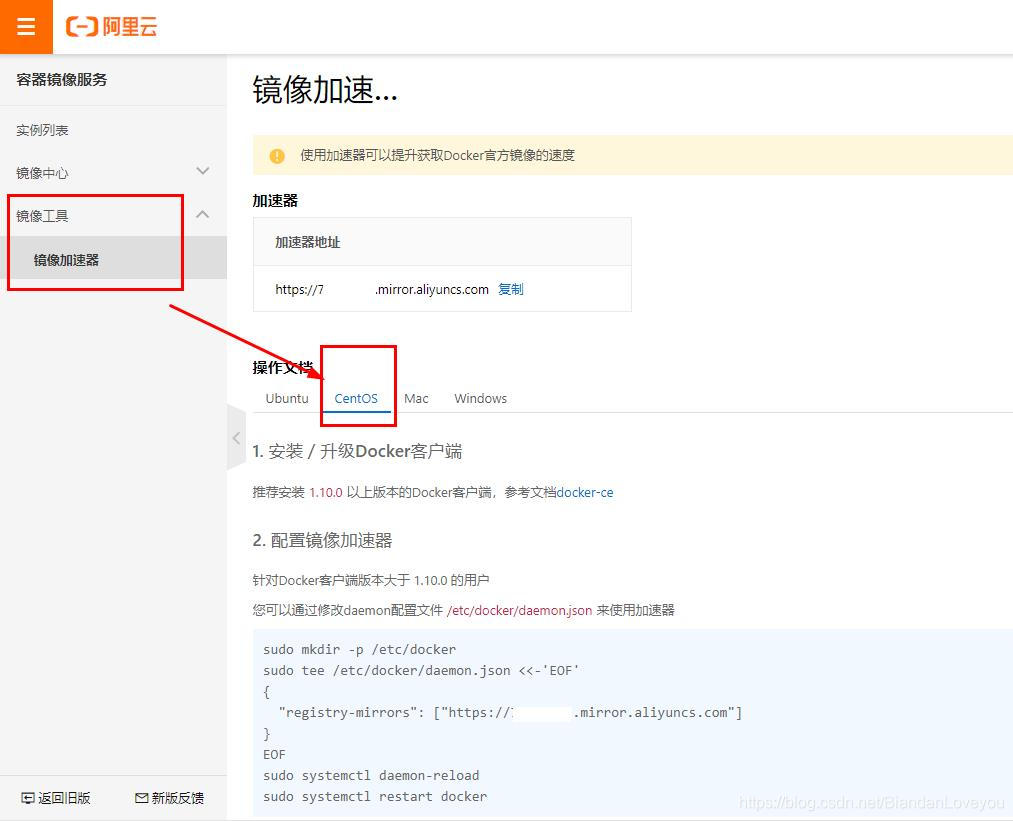This screenshot has height=821, width=1013.
Task: Click 返回旧版 at sidebar bottom
Action: point(56,798)
